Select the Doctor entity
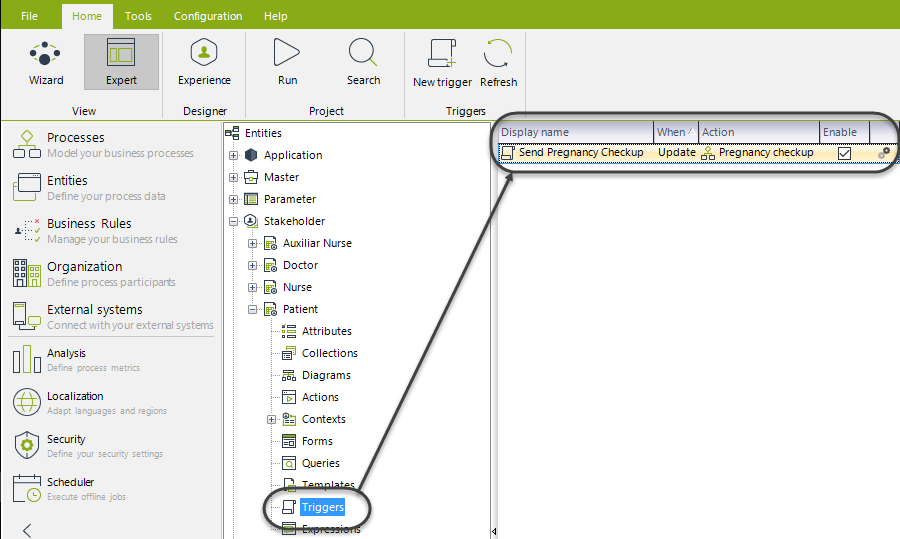This screenshot has width=900, height=539. click(x=300, y=265)
